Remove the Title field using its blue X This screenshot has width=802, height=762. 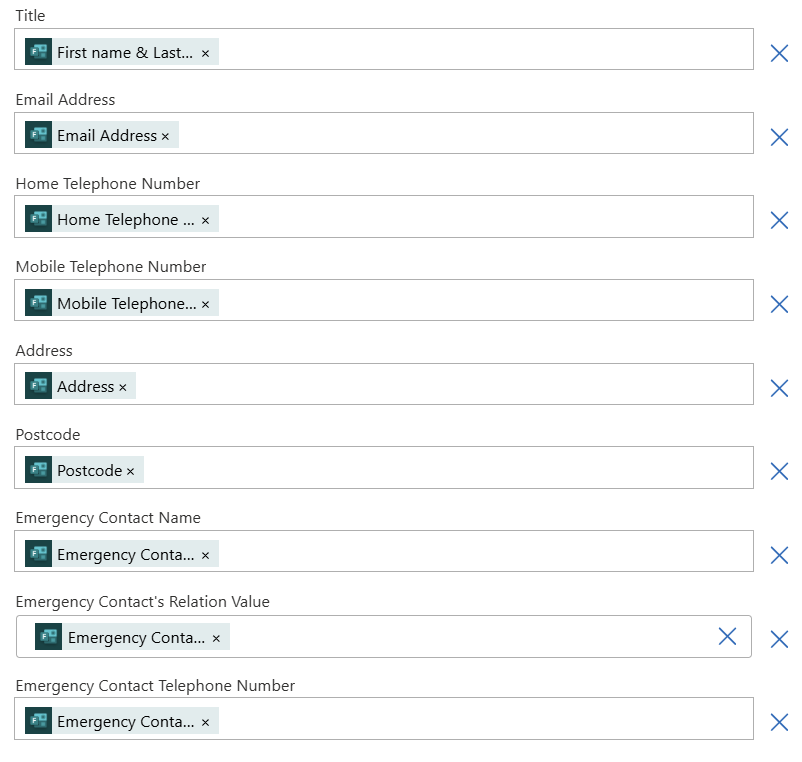tap(779, 54)
